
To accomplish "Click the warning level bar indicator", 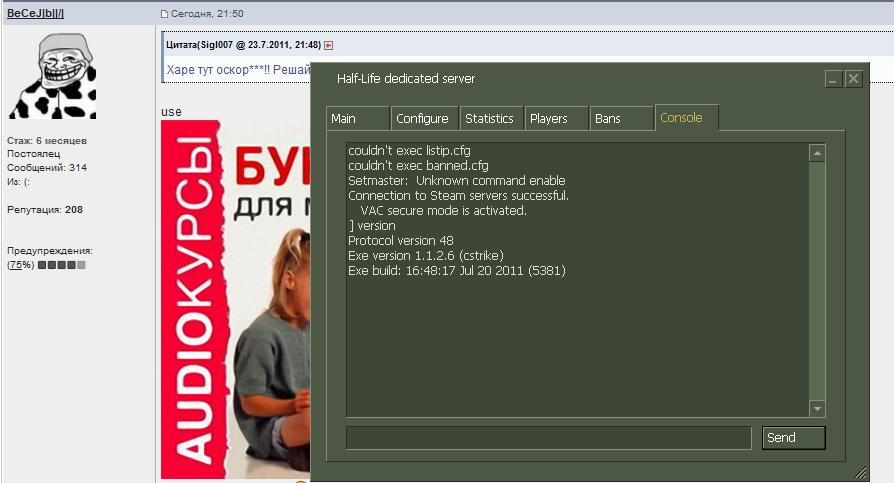I will click(62, 265).
